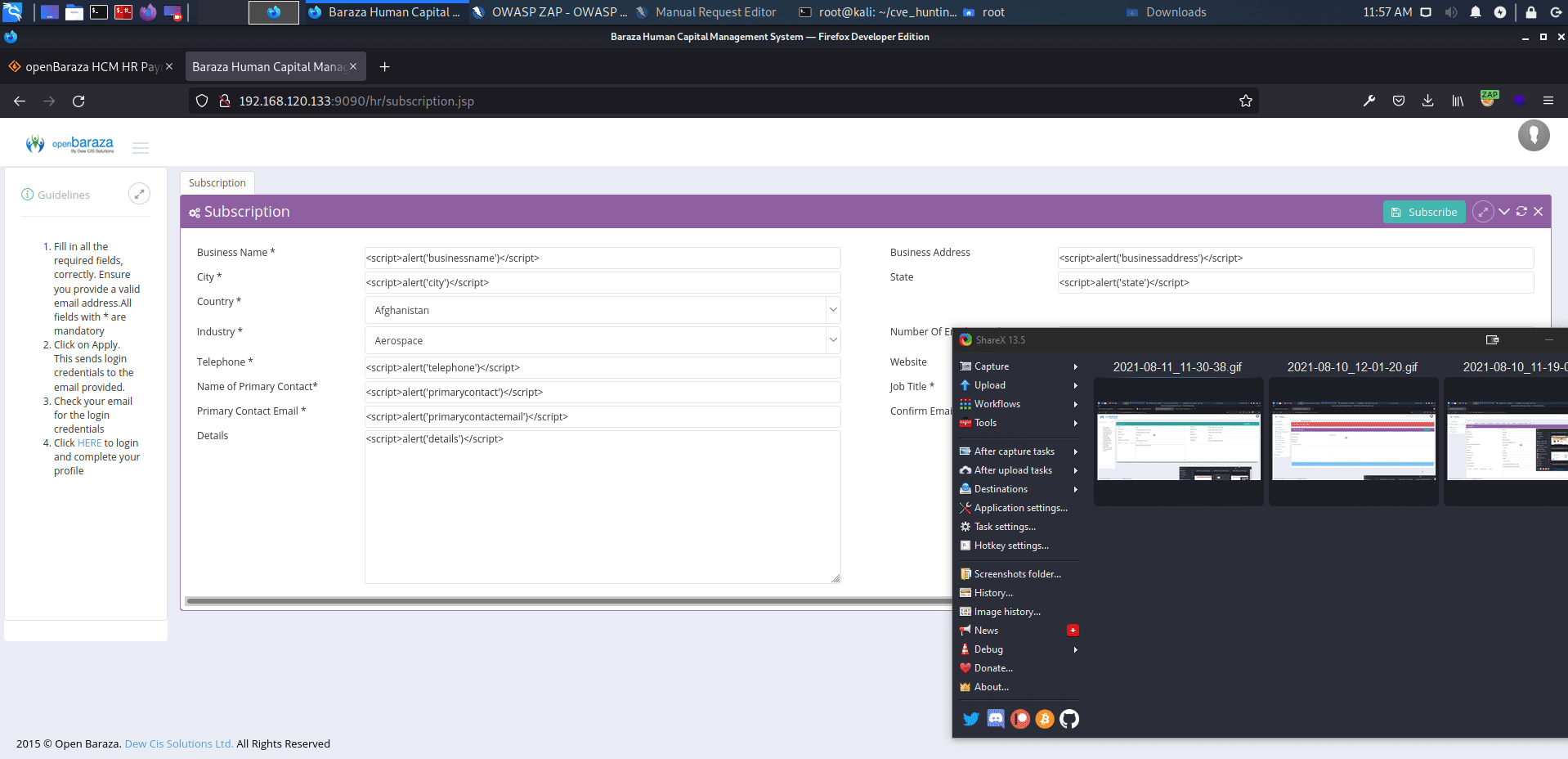Open ShareX GitHub link
The image size is (1568, 759).
click(1069, 719)
